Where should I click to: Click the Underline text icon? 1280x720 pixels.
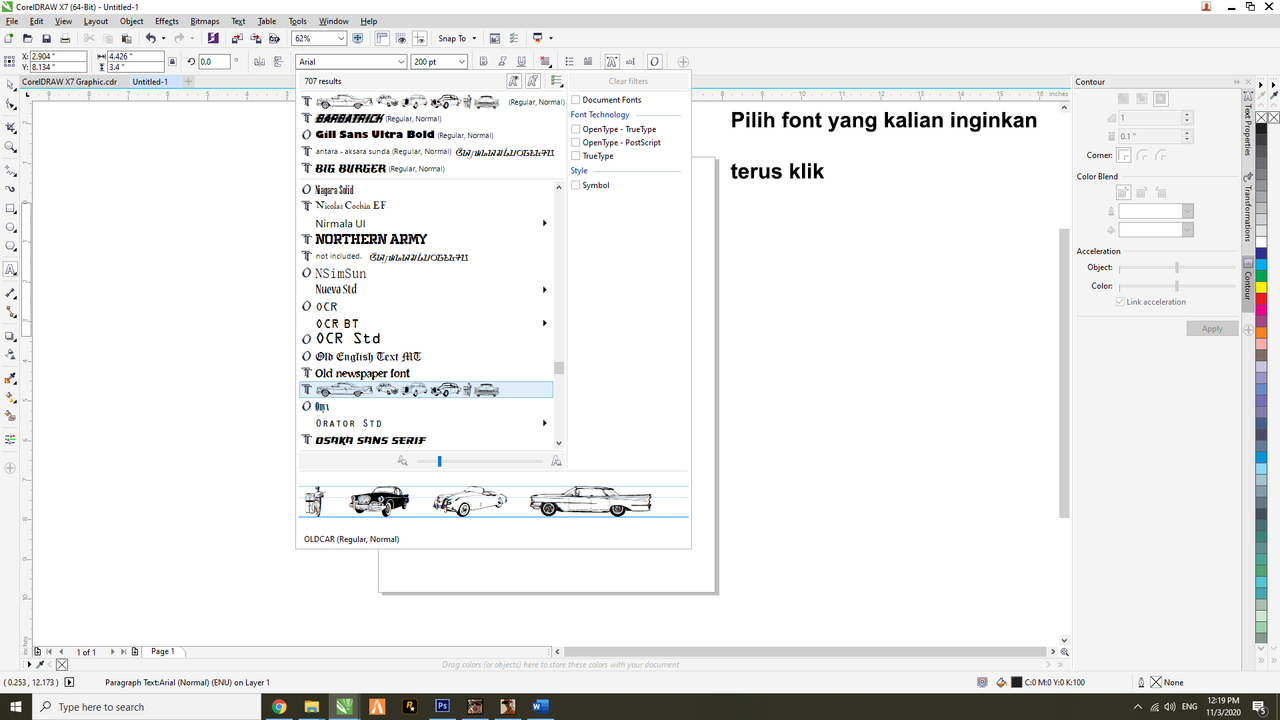pyautogui.click(x=522, y=62)
